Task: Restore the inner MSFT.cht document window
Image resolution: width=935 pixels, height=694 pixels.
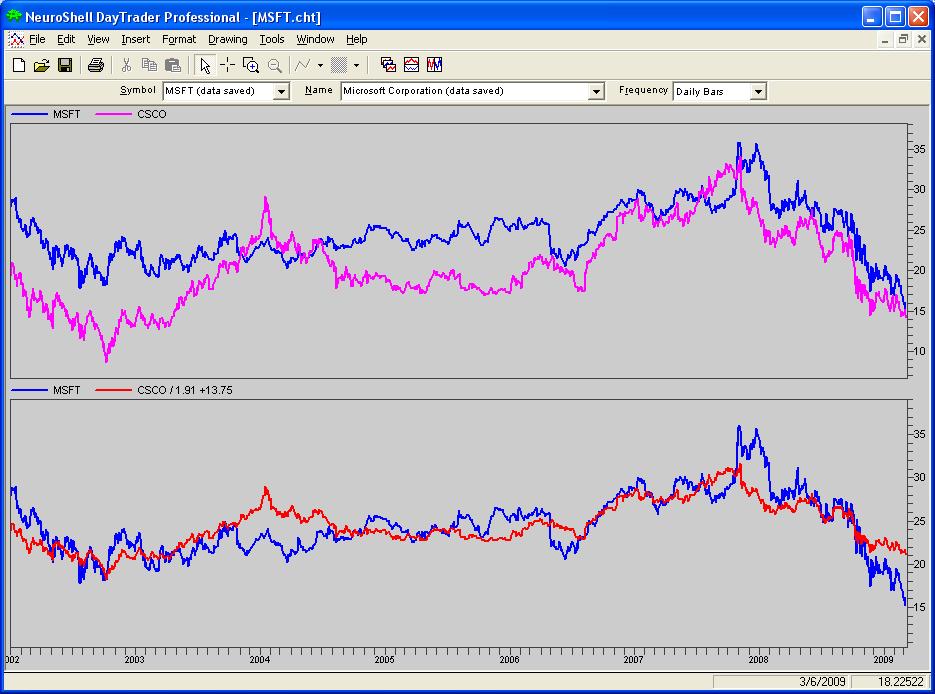Action: point(903,40)
